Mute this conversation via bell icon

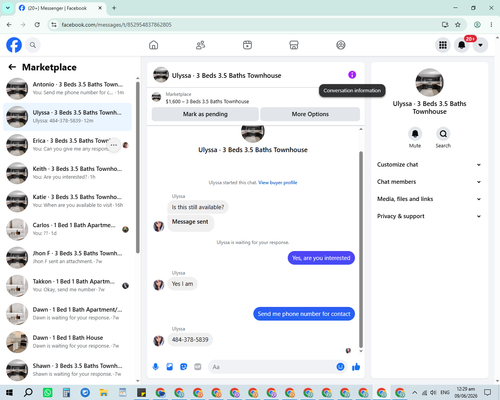pyautogui.click(x=415, y=134)
